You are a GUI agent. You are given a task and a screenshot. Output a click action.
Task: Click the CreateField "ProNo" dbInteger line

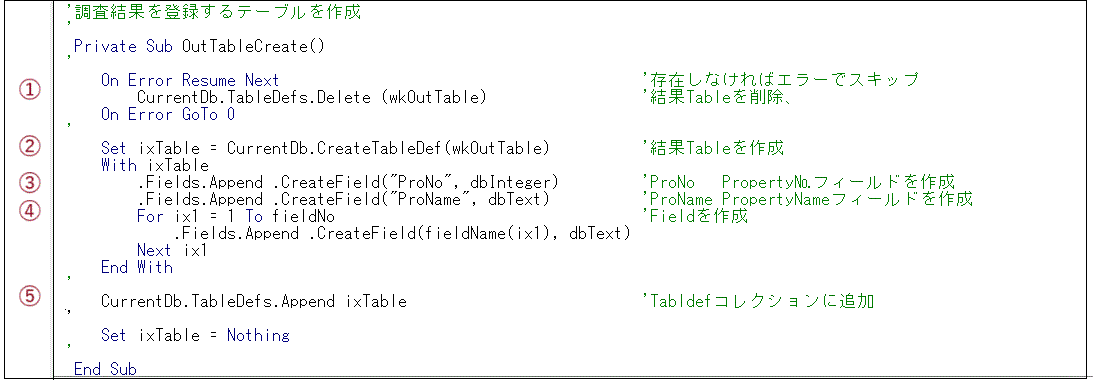pos(348,183)
